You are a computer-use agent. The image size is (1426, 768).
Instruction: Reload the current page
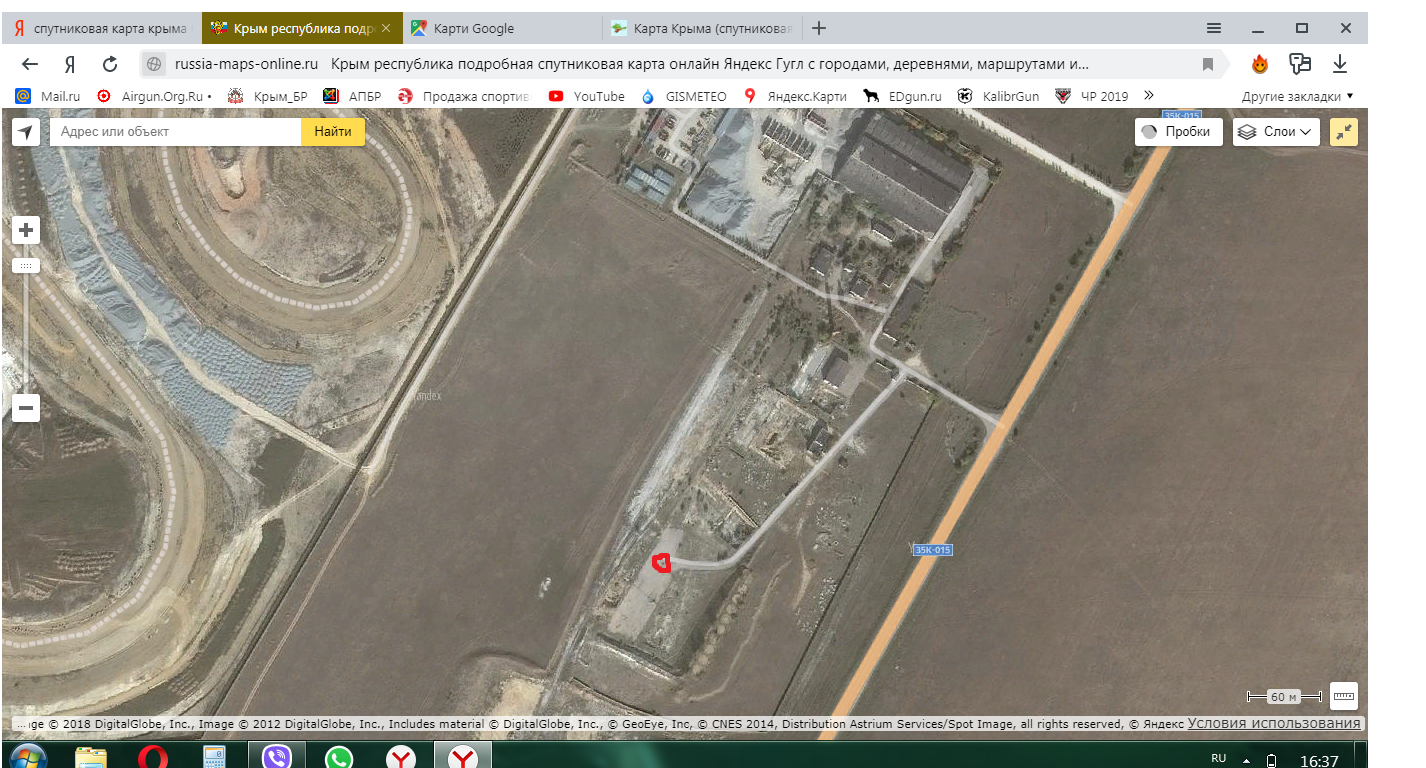tap(110, 65)
